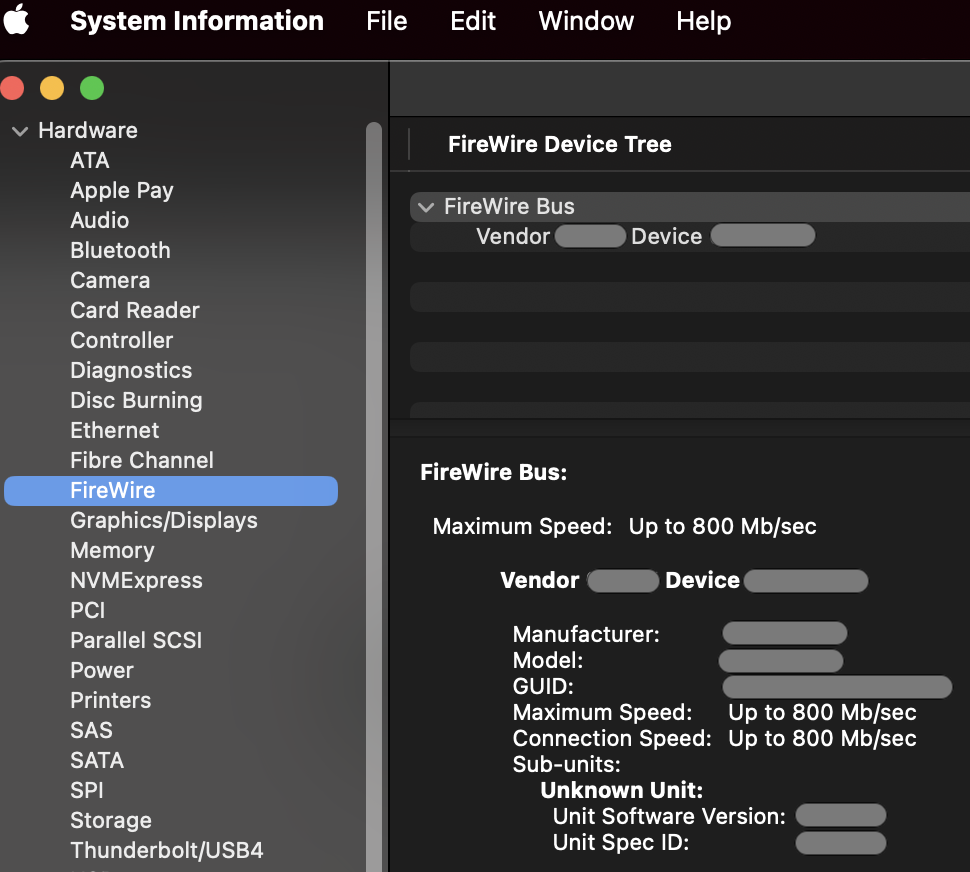This screenshot has height=872, width=970.
Task: Select SATA in the sidebar
Action: click(x=97, y=760)
